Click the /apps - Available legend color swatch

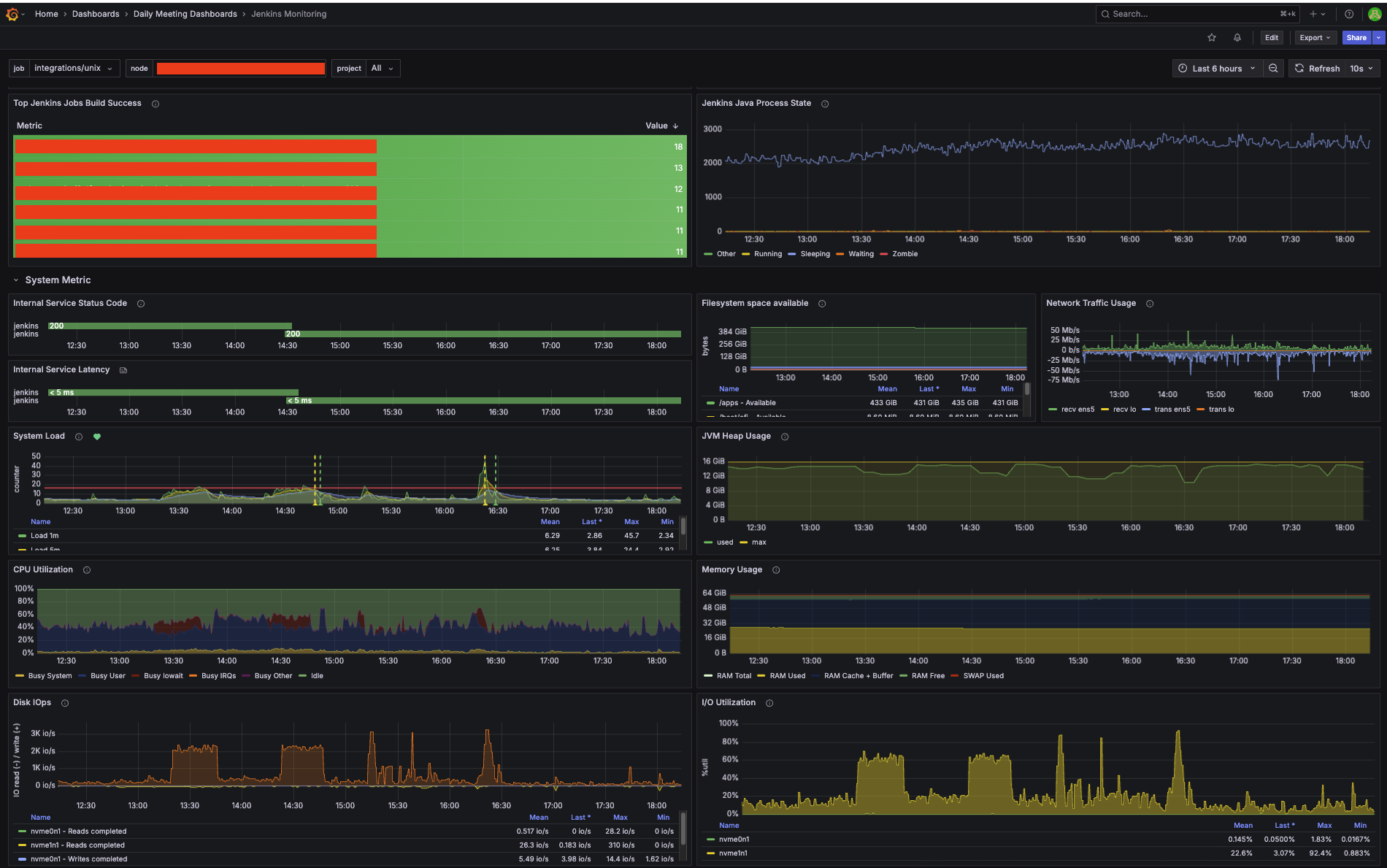coord(710,403)
